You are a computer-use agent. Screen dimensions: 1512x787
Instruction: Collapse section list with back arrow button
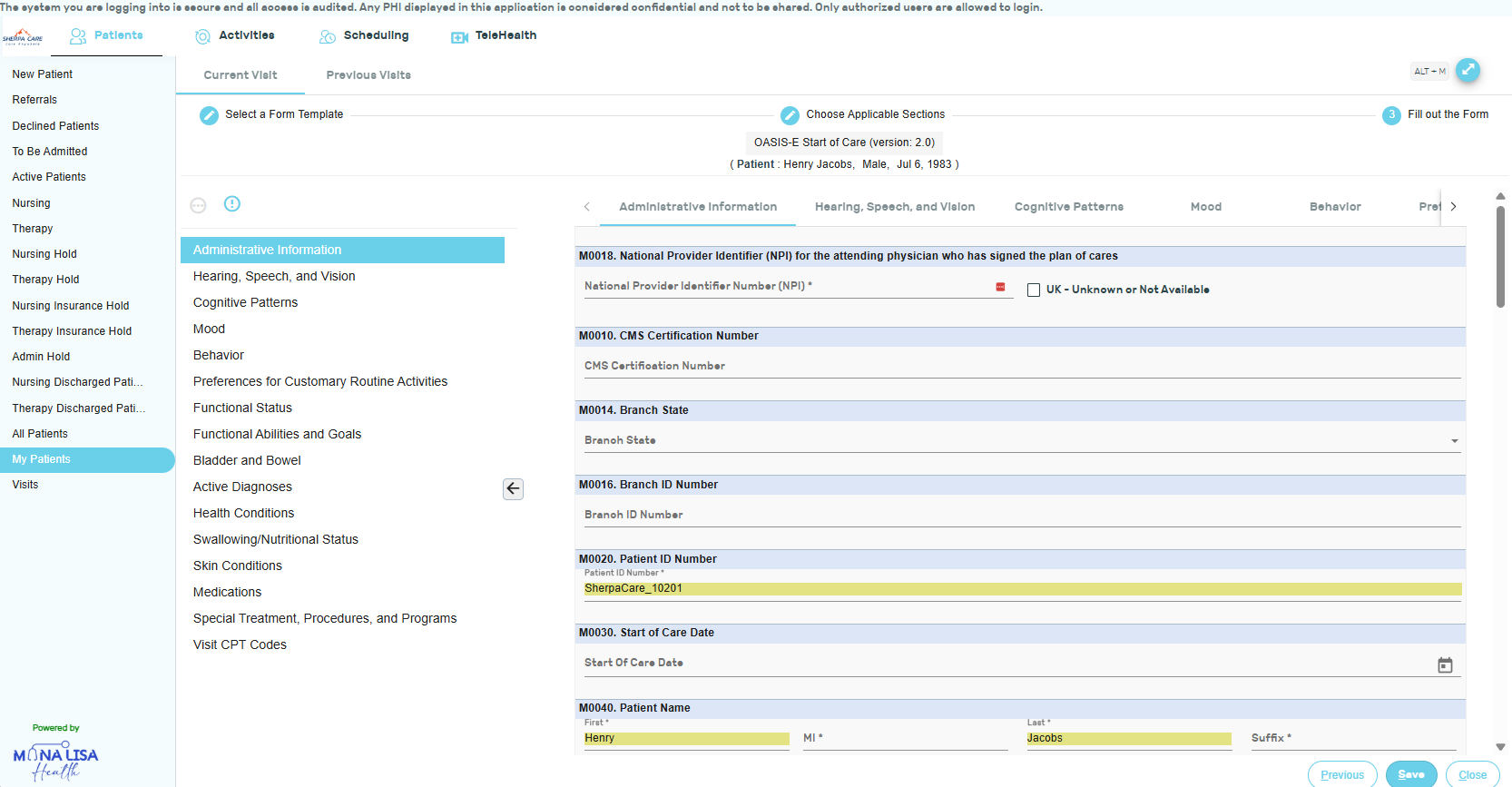tap(513, 489)
